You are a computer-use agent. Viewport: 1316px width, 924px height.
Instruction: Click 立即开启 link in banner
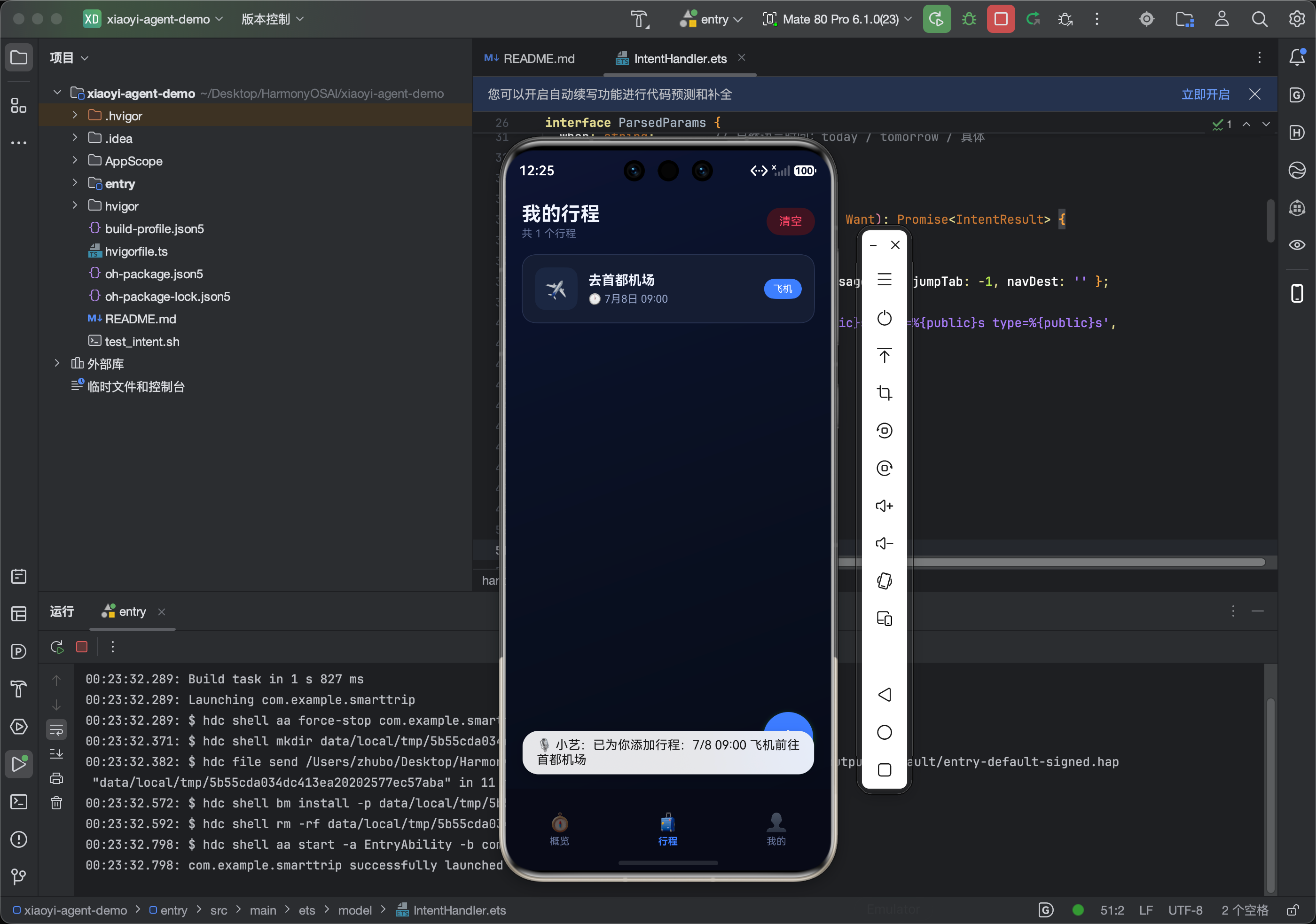point(1206,94)
